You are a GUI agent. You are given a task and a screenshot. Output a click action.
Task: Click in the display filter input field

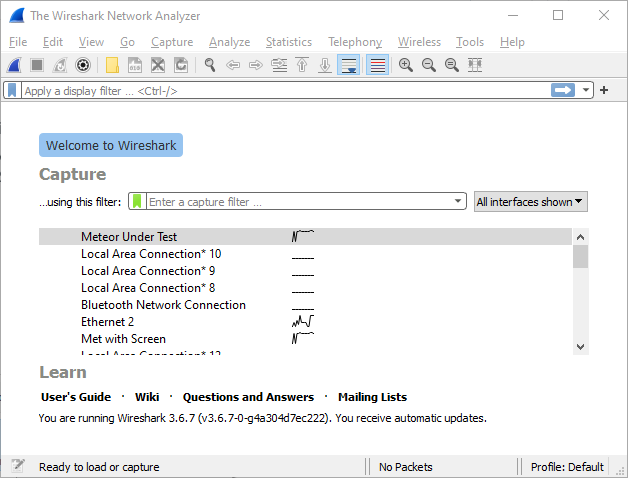click(x=286, y=91)
